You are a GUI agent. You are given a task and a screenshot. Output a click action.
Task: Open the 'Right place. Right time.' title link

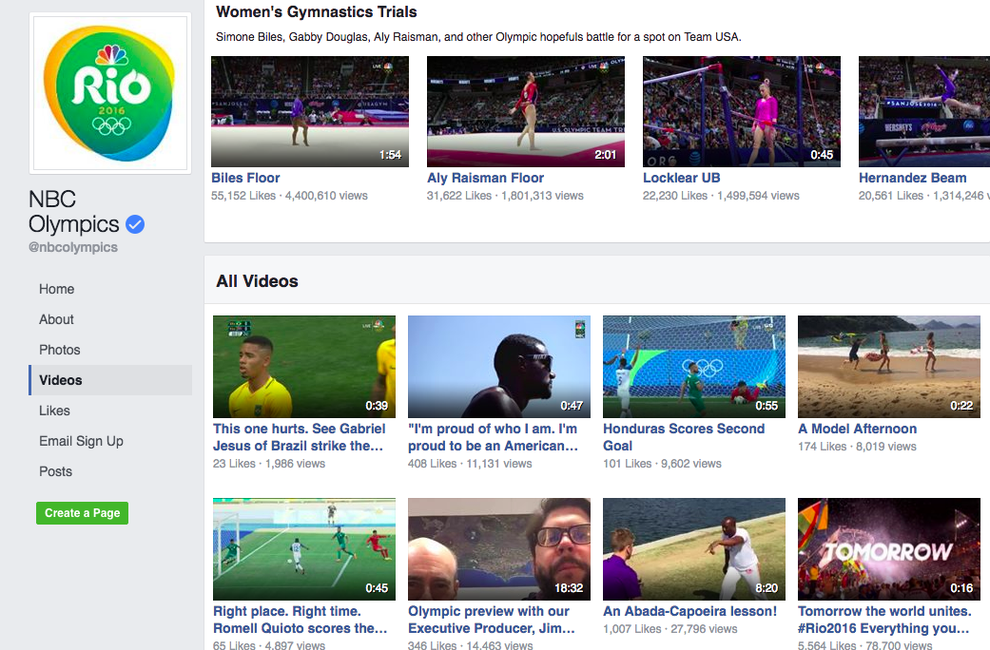click(x=301, y=620)
